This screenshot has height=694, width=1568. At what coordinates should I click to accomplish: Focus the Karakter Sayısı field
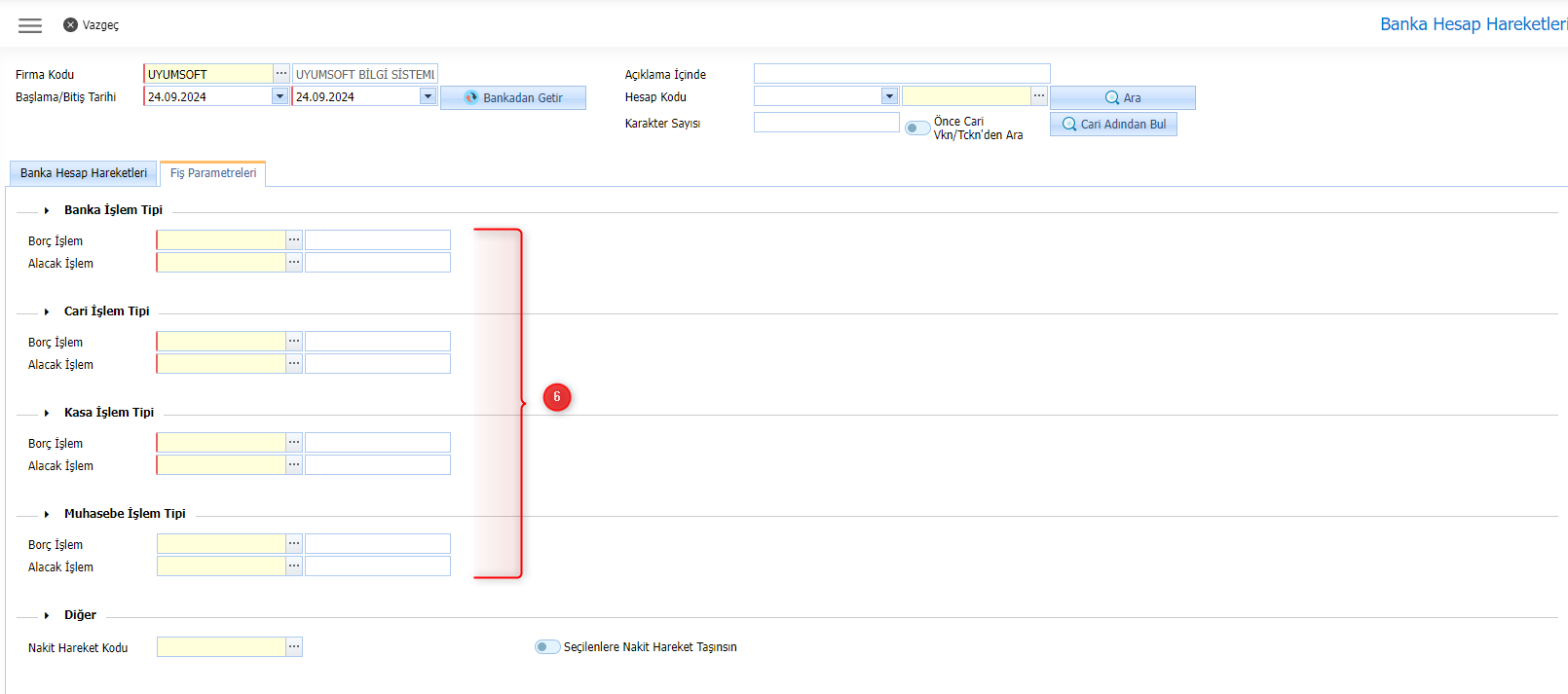tap(827, 123)
